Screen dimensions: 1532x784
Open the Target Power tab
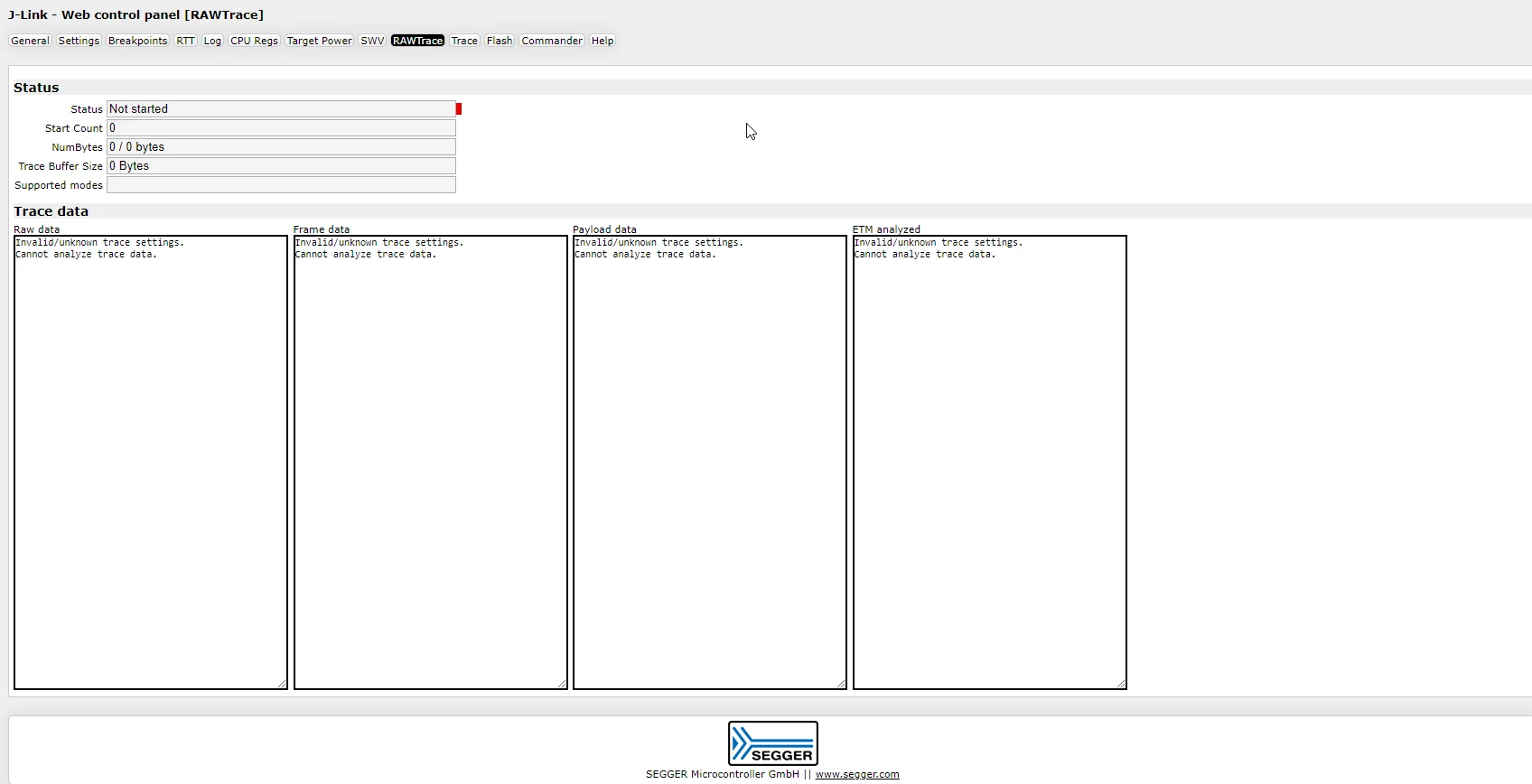(x=319, y=41)
